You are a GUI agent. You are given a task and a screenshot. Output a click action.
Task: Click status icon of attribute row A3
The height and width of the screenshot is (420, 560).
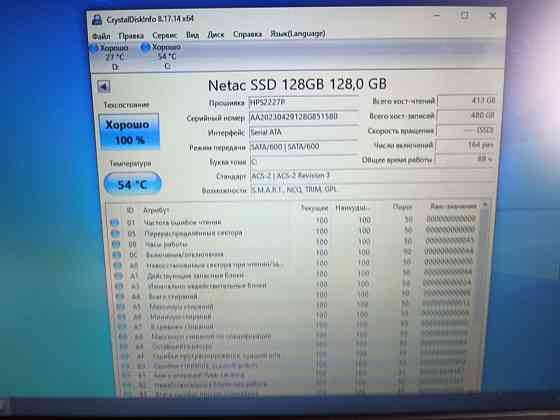[119, 286]
